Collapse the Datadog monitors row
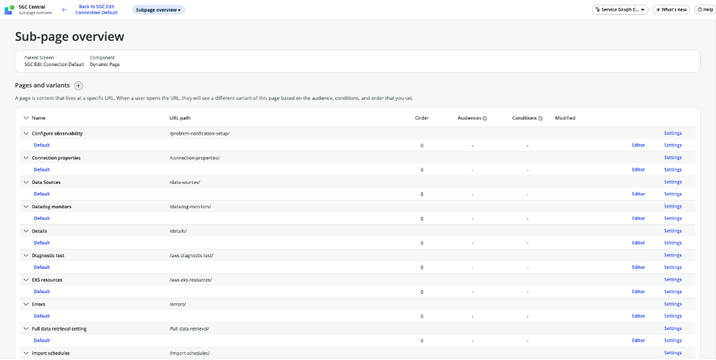This screenshot has width=716, height=360. click(x=26, y=206)
